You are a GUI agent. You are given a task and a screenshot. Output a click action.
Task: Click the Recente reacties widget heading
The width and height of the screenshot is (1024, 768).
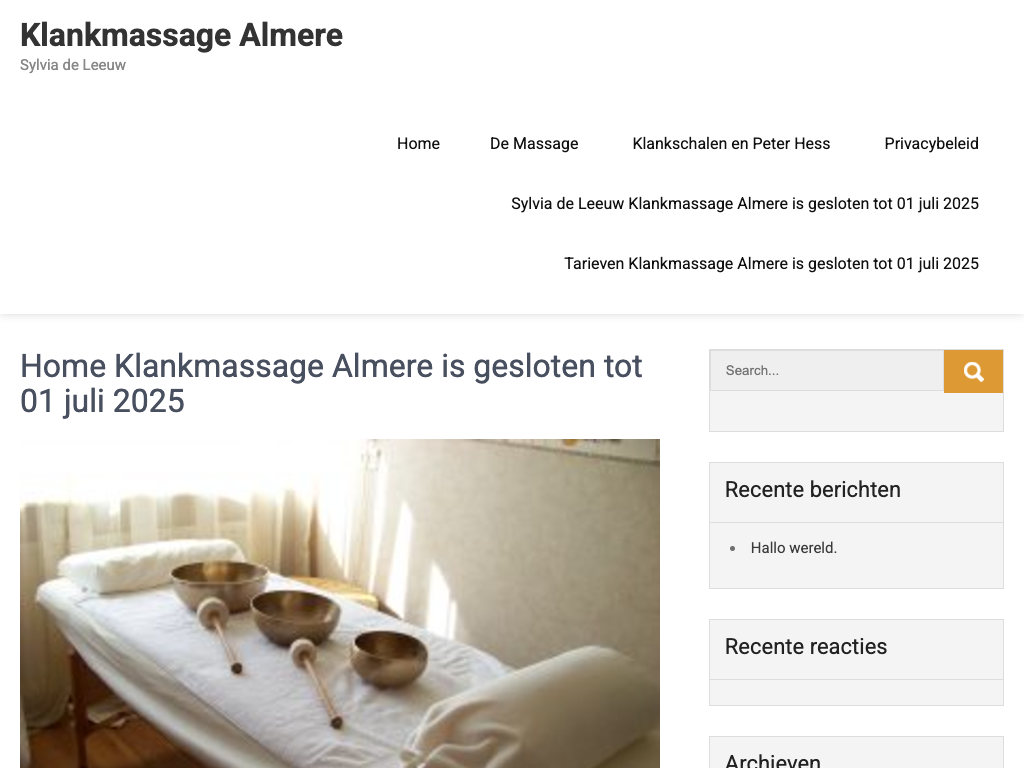(x=806, y=647)
